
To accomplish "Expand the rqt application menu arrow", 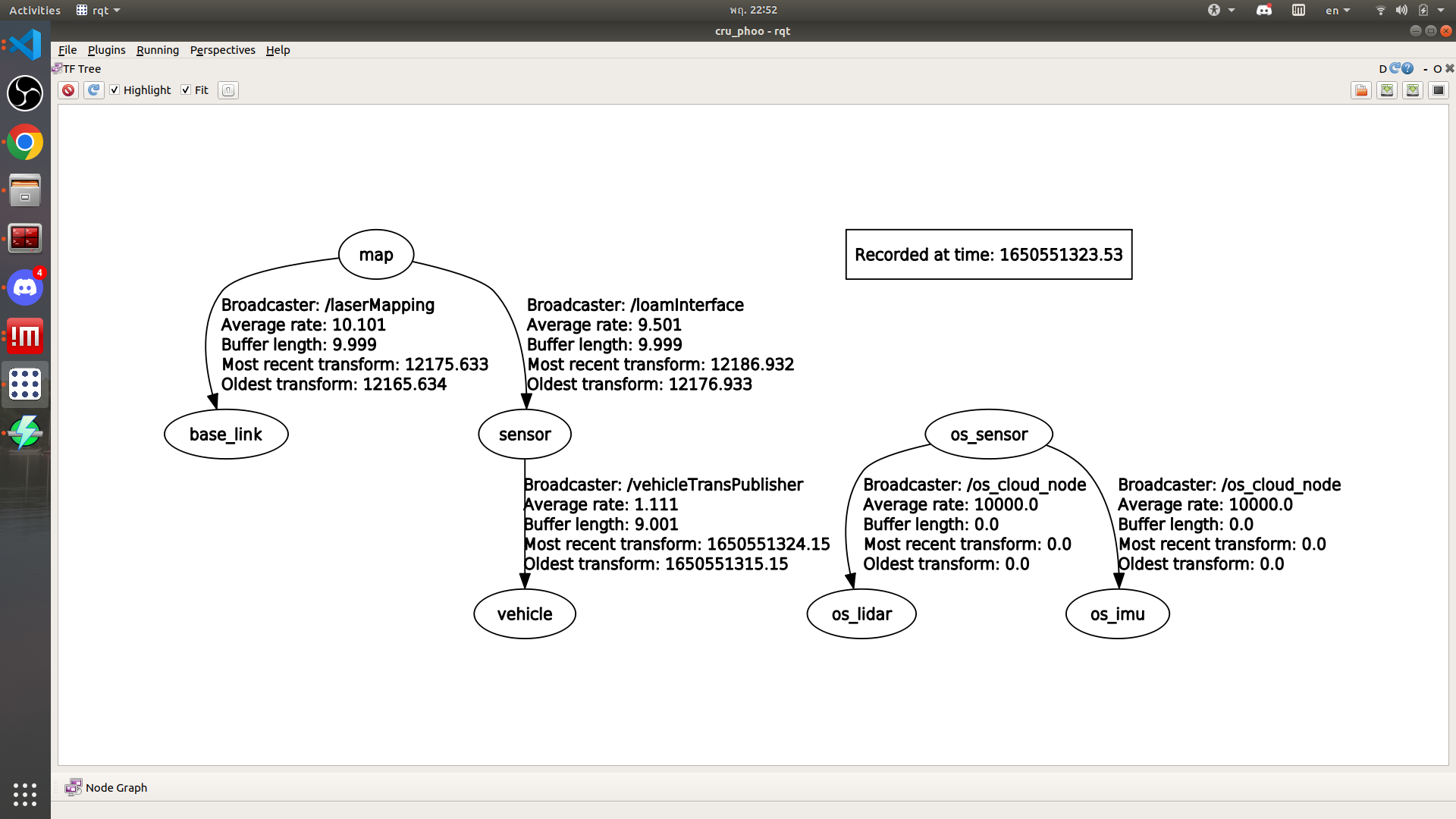I will pos(117,11).
